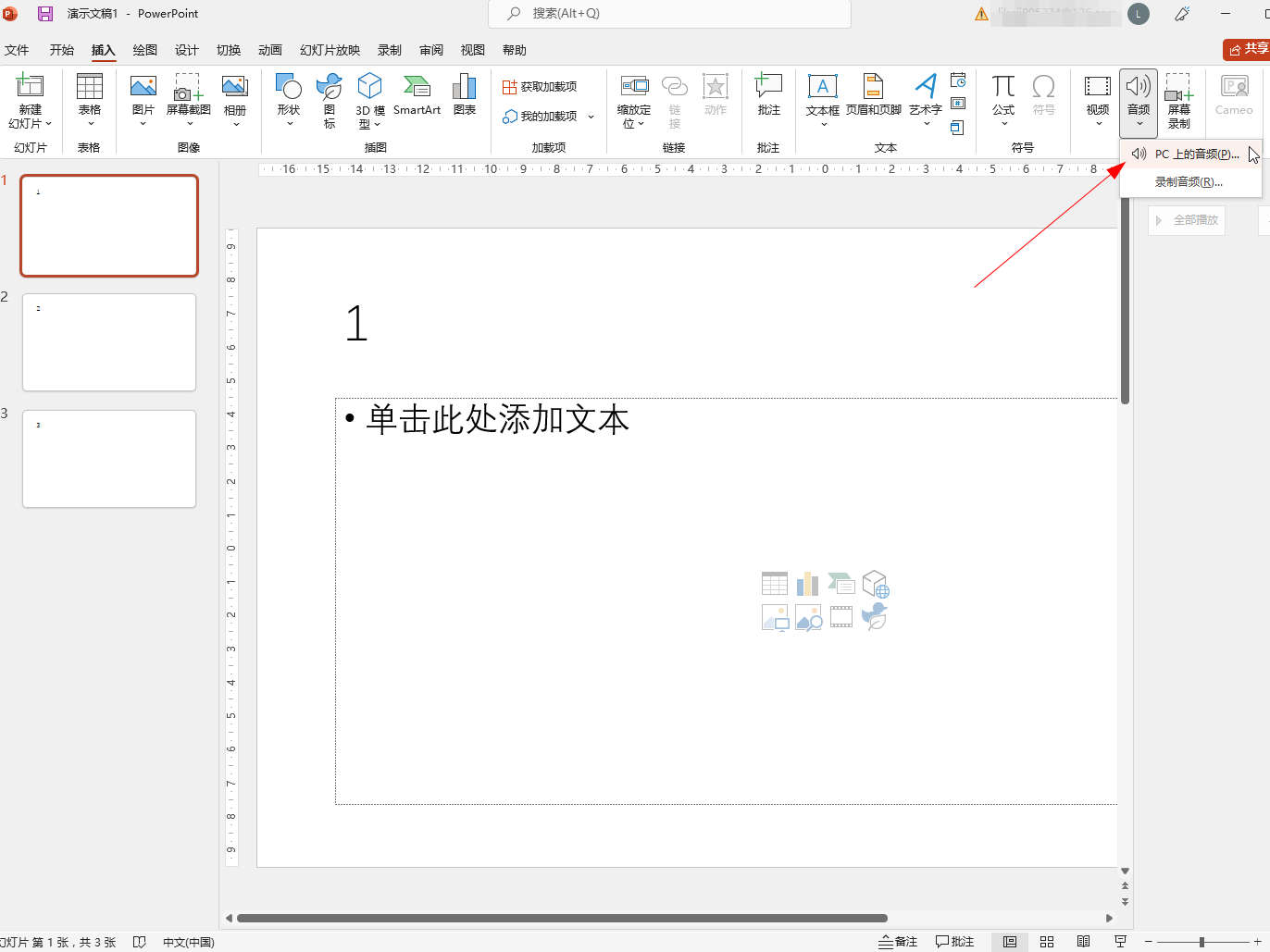The height and width of the screenshot is (952, 1270).
Task: Insert a Text Box (文本框)
Action: [x=822, y=101]
